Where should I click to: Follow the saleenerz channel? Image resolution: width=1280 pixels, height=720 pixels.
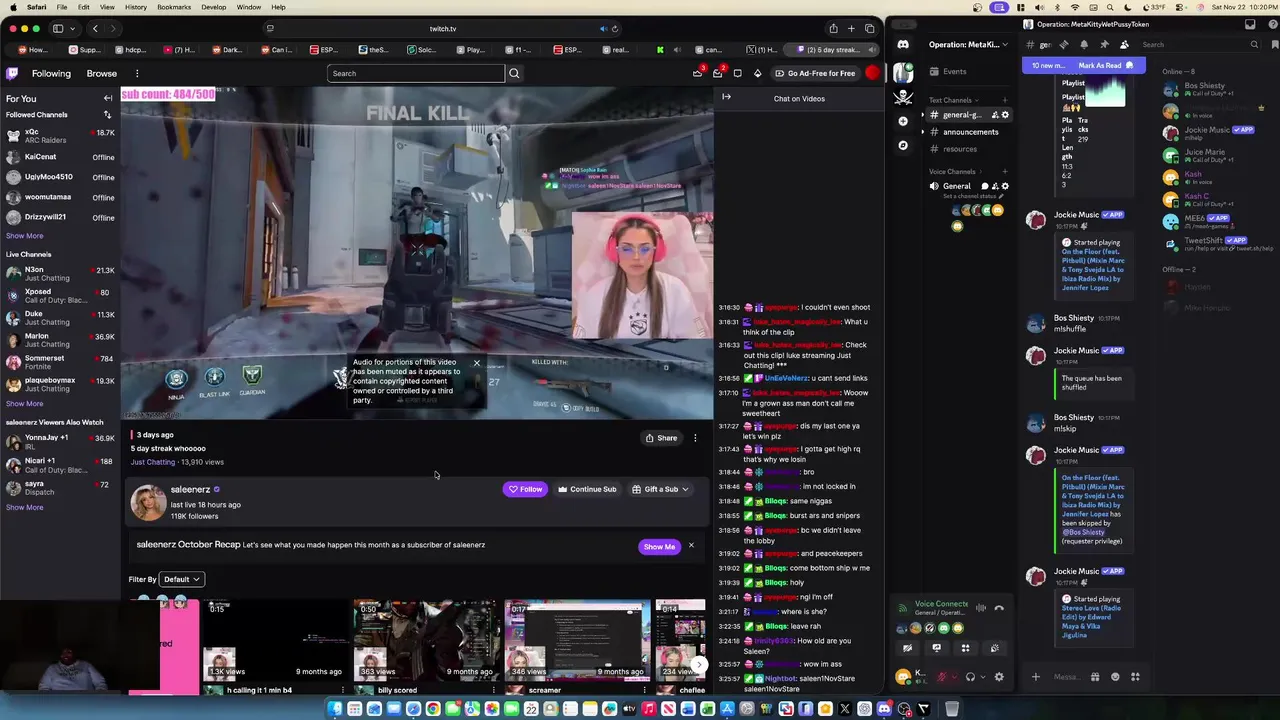525,489
